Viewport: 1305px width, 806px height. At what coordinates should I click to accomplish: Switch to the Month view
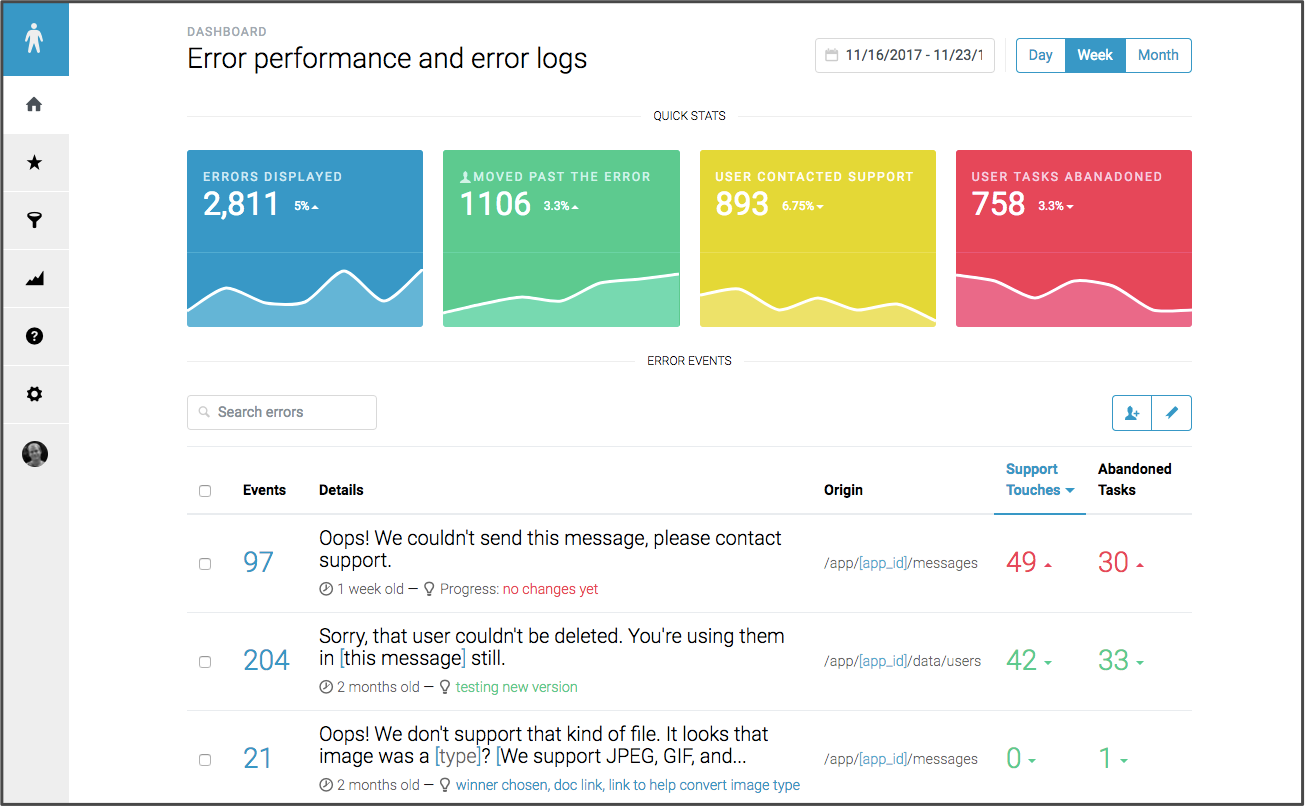pos(1158,56)
